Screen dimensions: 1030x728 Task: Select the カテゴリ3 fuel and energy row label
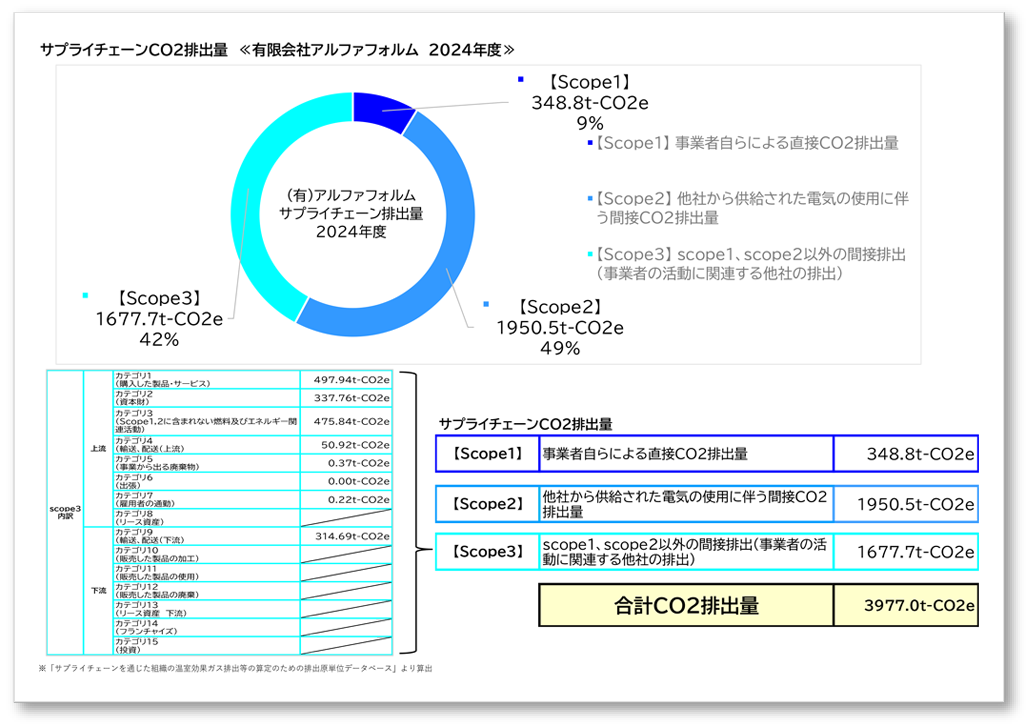click(206, 421)
